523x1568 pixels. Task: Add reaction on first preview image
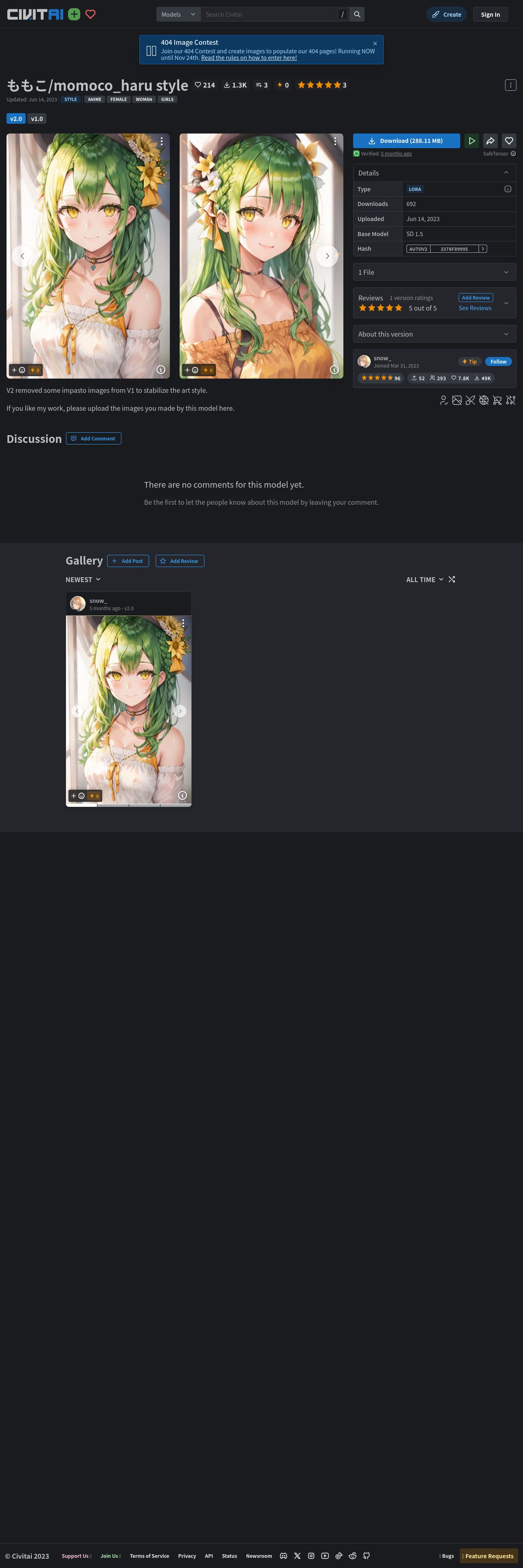[18, 370]
